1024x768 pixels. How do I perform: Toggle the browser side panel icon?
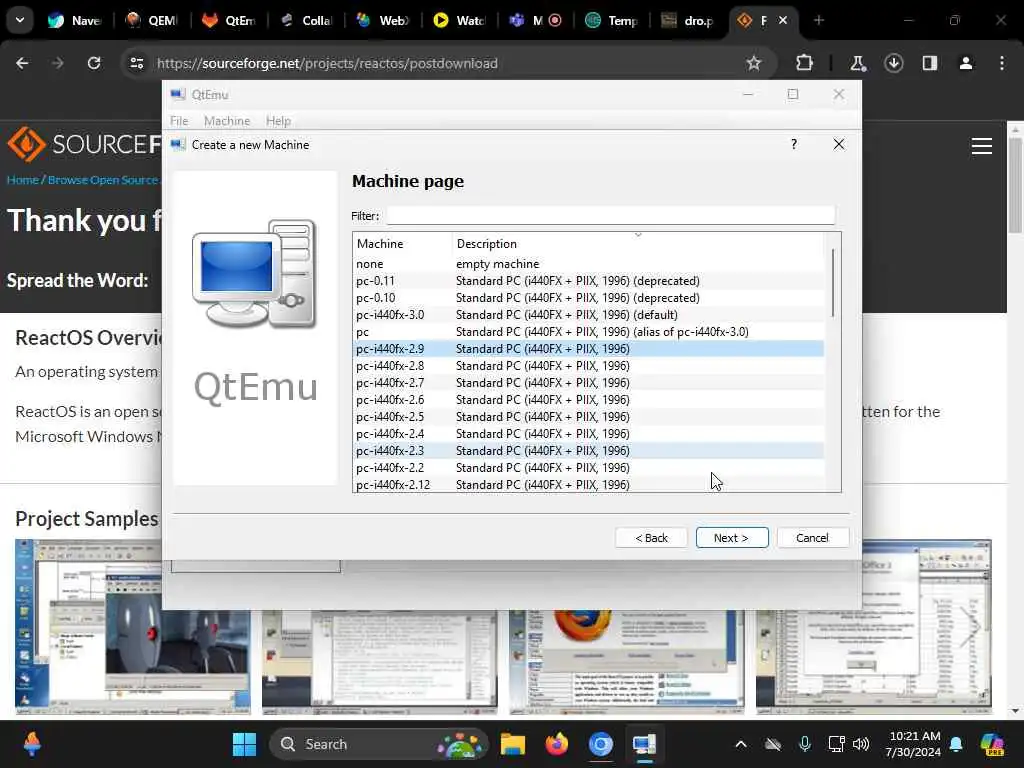pyautogui.click(x=929, y=63)
